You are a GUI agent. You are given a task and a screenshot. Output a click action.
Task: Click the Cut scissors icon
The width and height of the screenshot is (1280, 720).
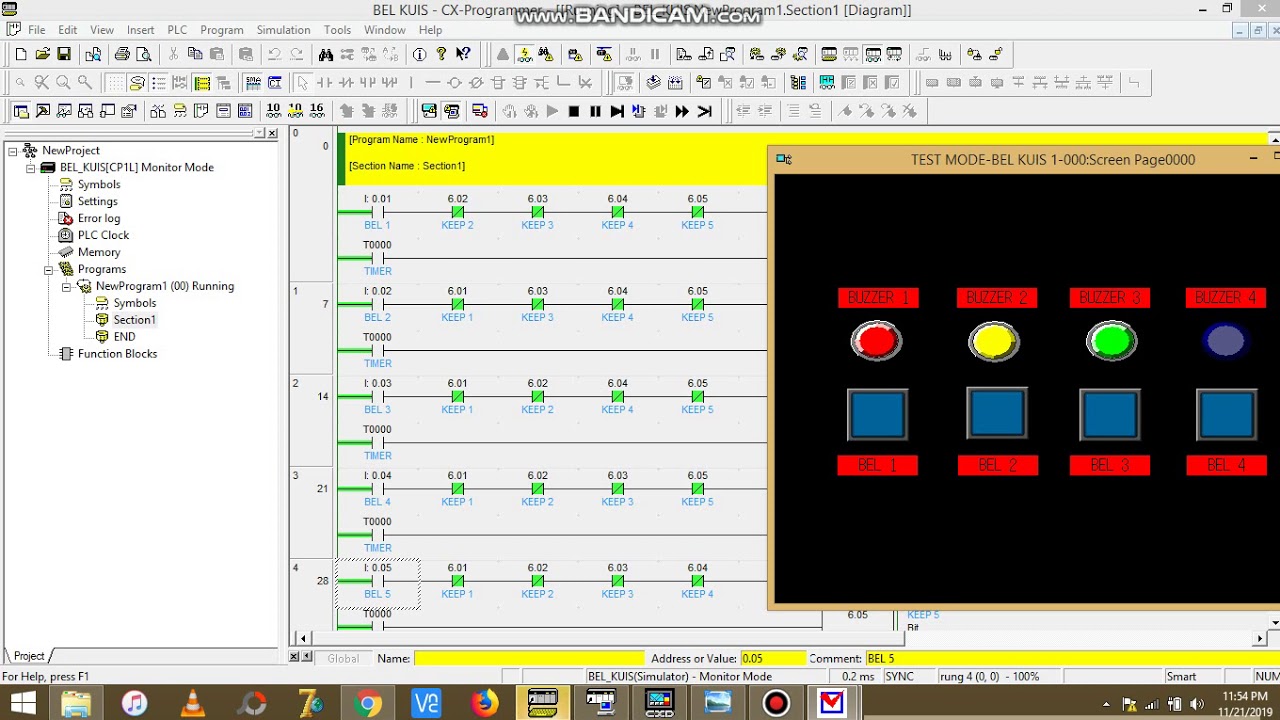(x=173, y=54)
